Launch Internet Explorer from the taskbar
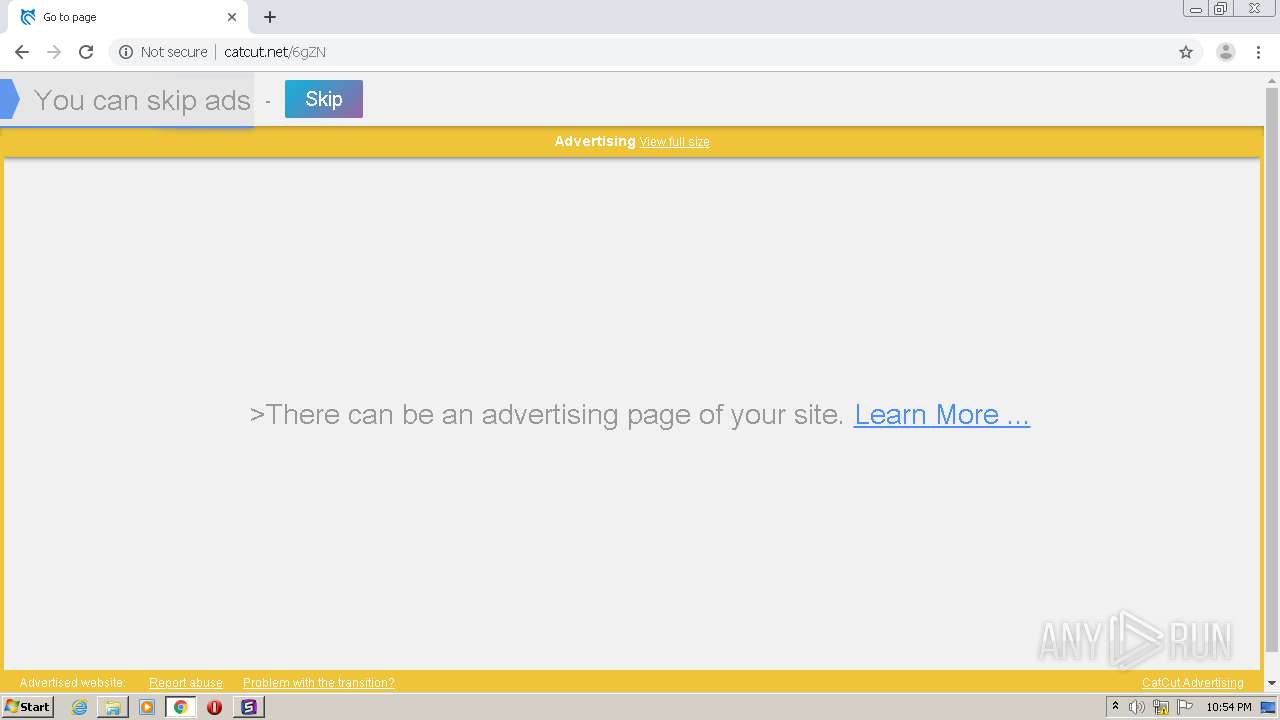 point(79,707)
